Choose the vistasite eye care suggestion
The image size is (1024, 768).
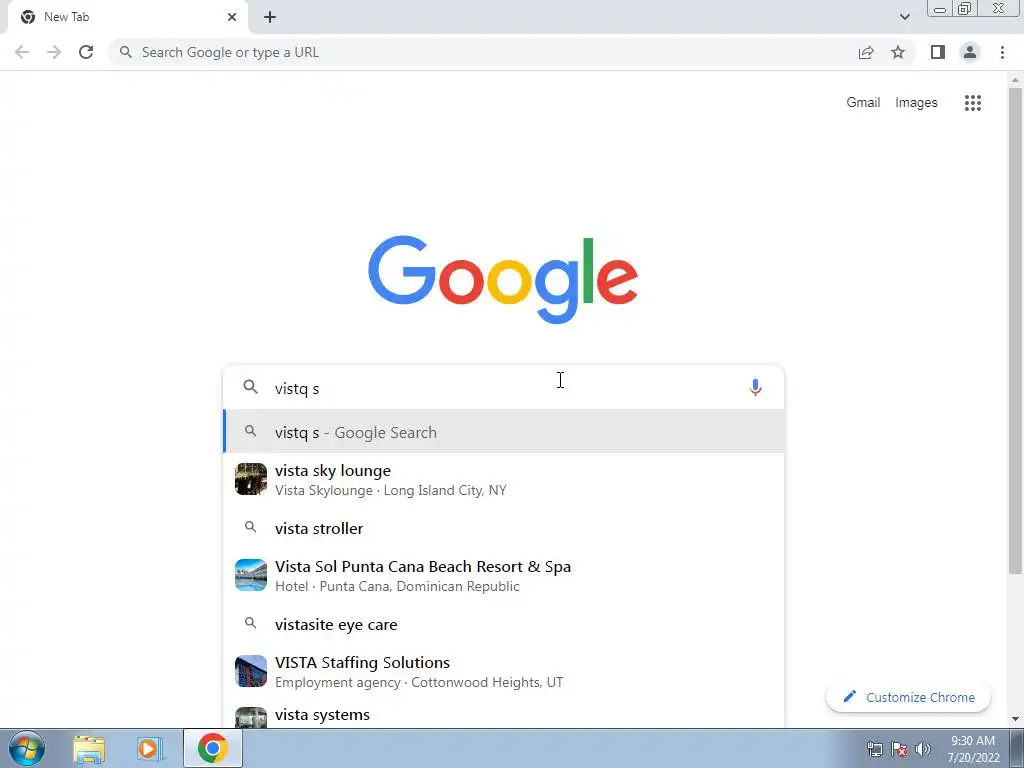point(504,624)
